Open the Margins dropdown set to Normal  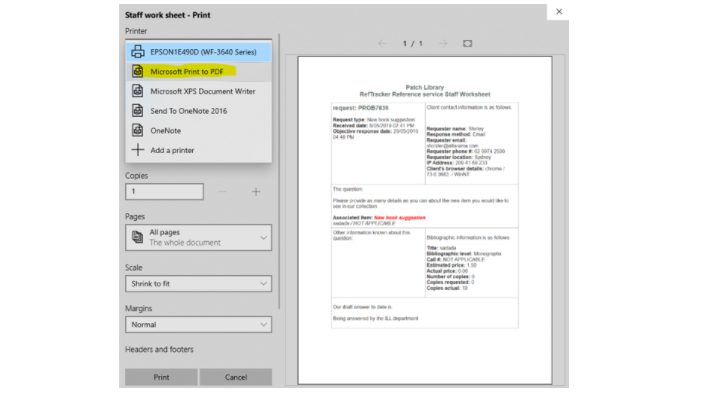[199, 324]
